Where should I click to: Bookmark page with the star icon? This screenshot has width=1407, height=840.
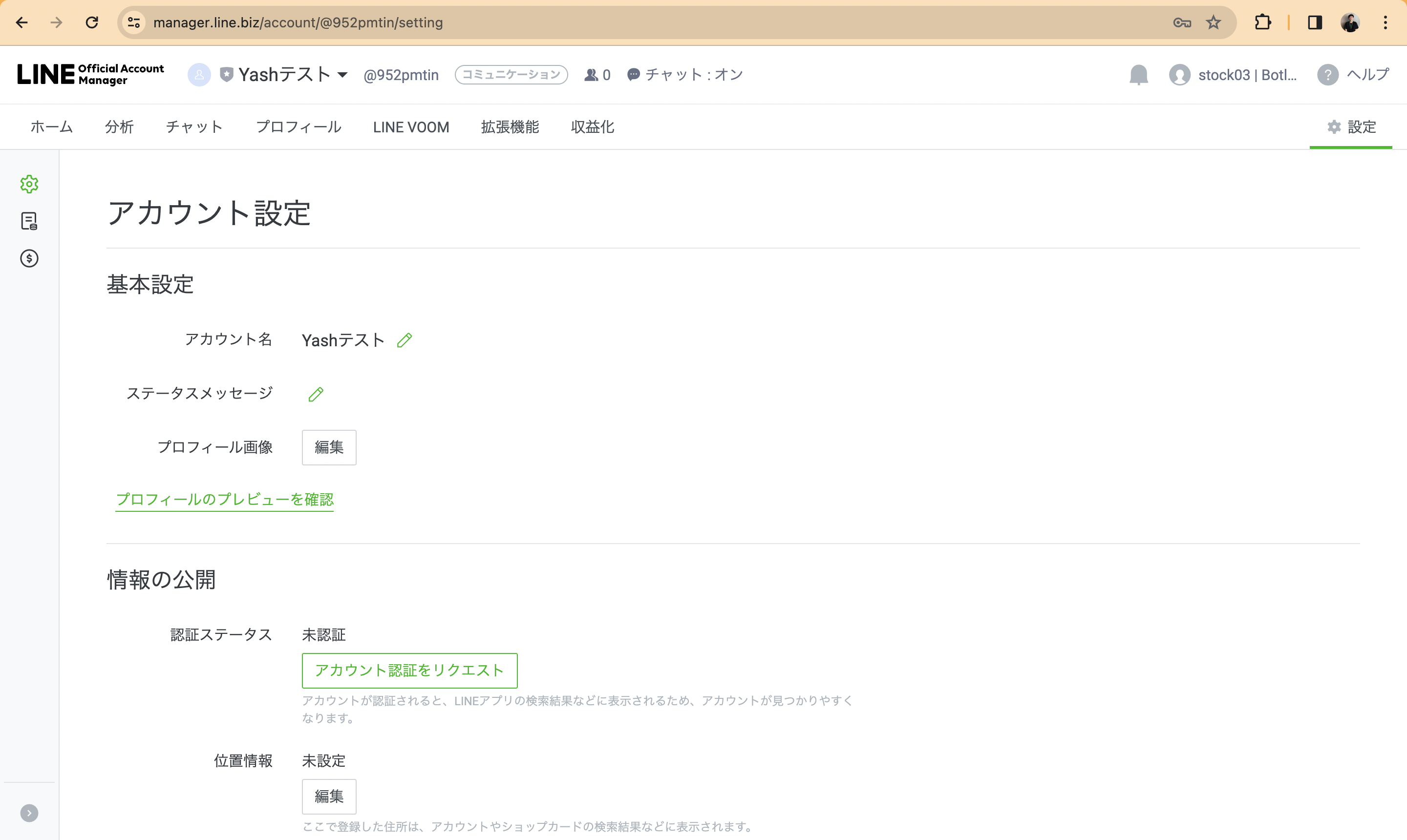1214,22
